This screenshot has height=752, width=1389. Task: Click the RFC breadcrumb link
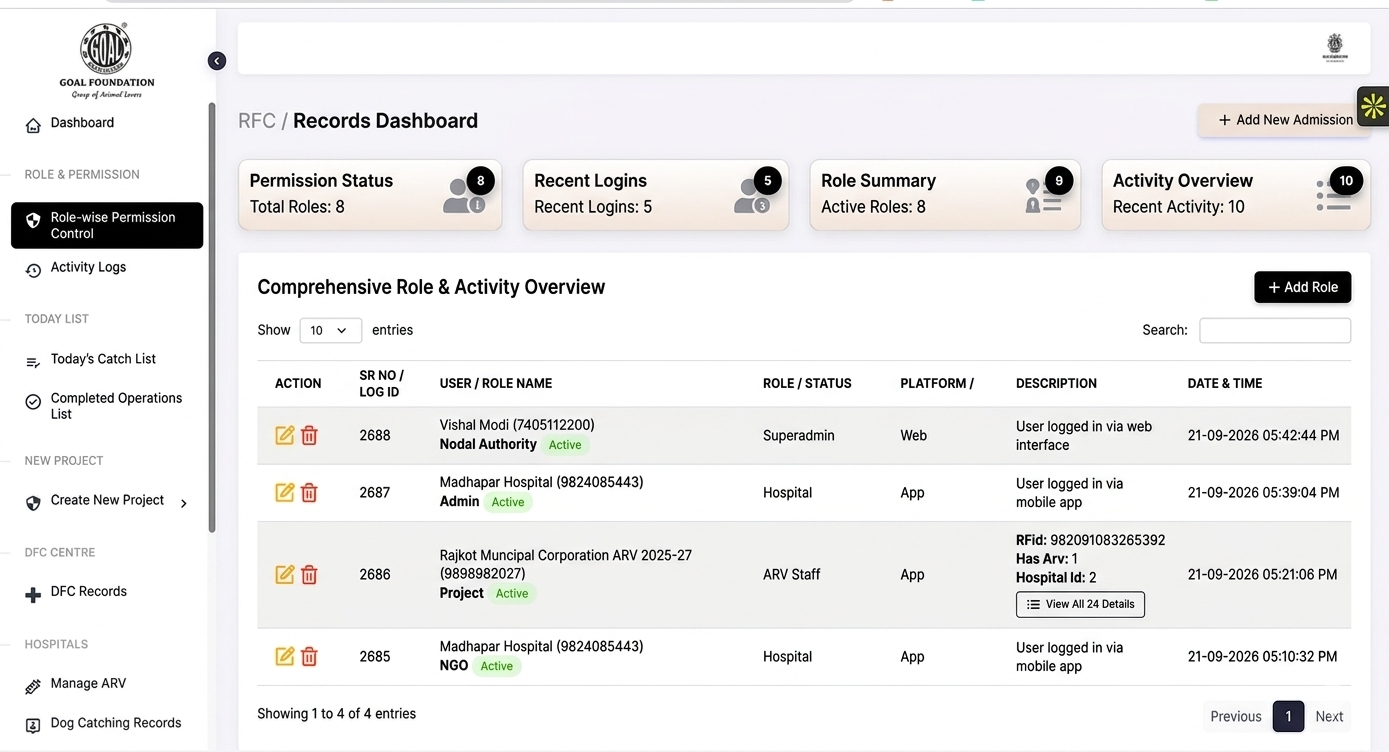[x=257, y=121]
